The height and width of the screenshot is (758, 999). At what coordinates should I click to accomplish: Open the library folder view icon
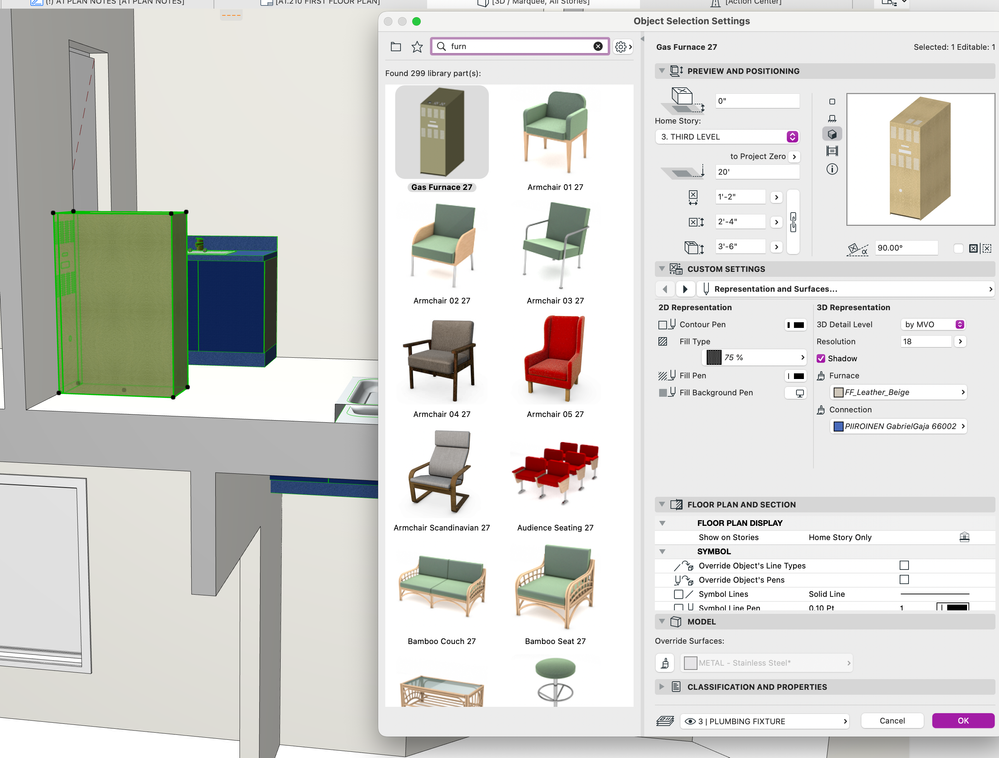coord(396,46)
